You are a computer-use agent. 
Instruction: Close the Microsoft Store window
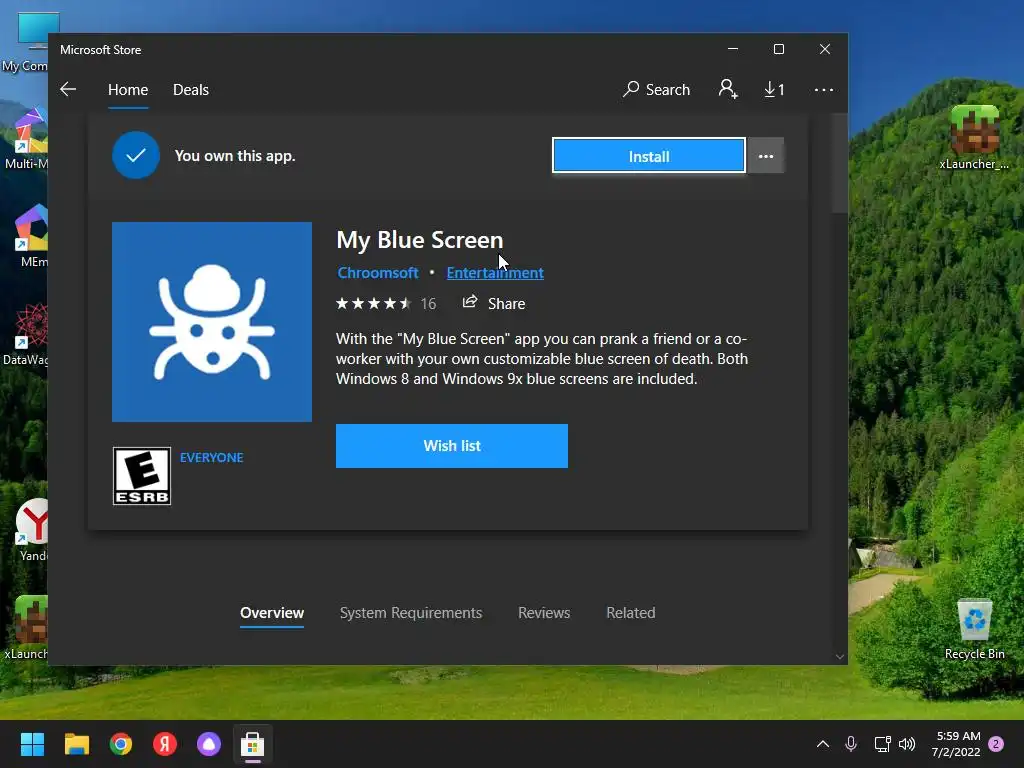tap(825, 50)
